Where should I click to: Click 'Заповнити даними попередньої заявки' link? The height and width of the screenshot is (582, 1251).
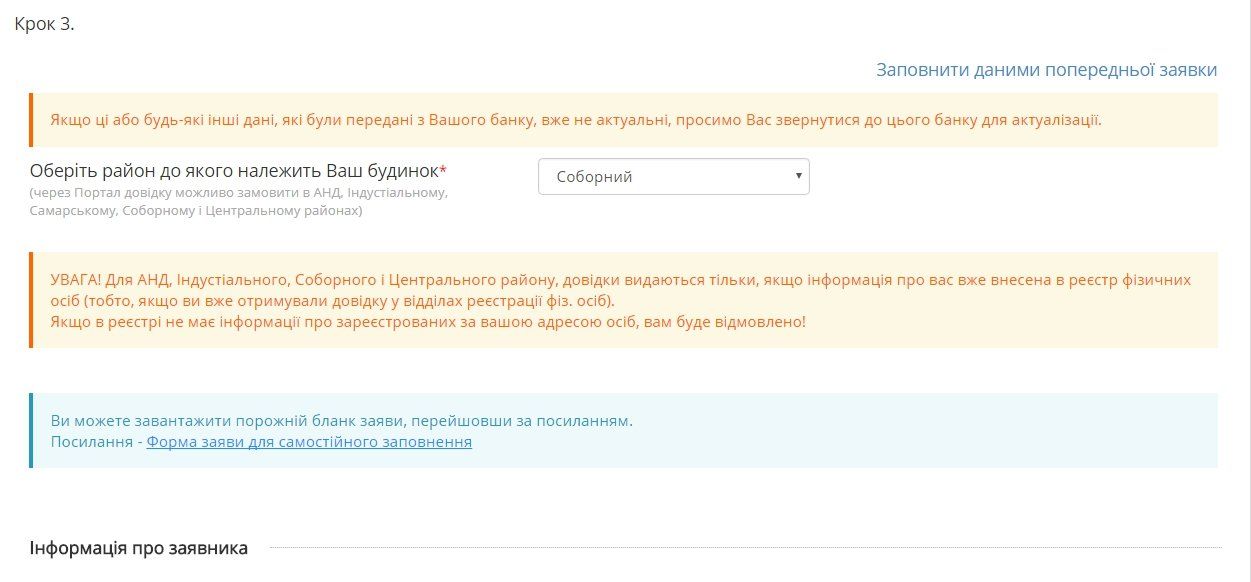click(x=1046, y=70)
